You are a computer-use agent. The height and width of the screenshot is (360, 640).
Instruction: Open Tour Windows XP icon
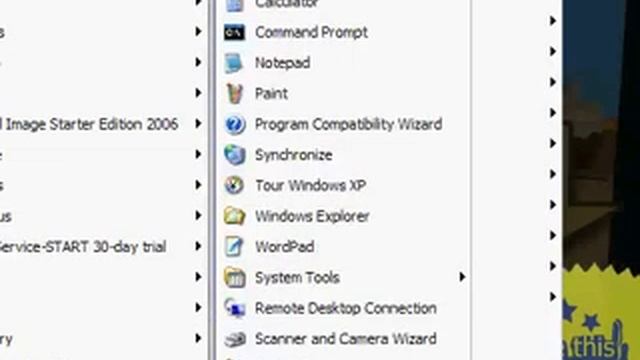coord(234,185)
